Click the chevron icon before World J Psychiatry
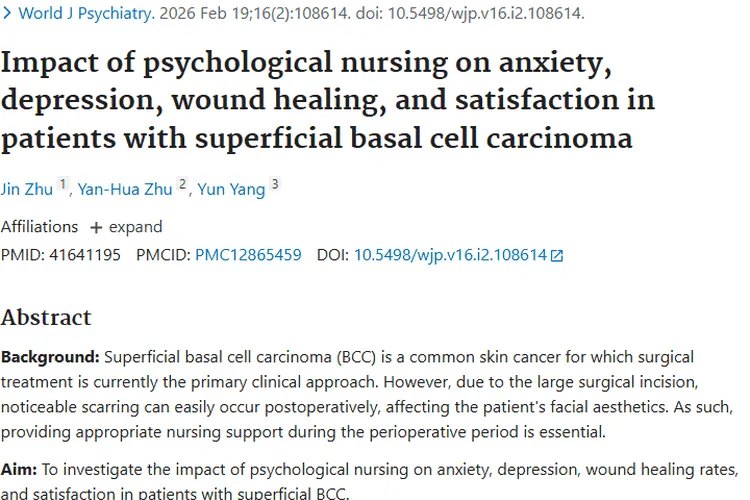 point(6,14)
